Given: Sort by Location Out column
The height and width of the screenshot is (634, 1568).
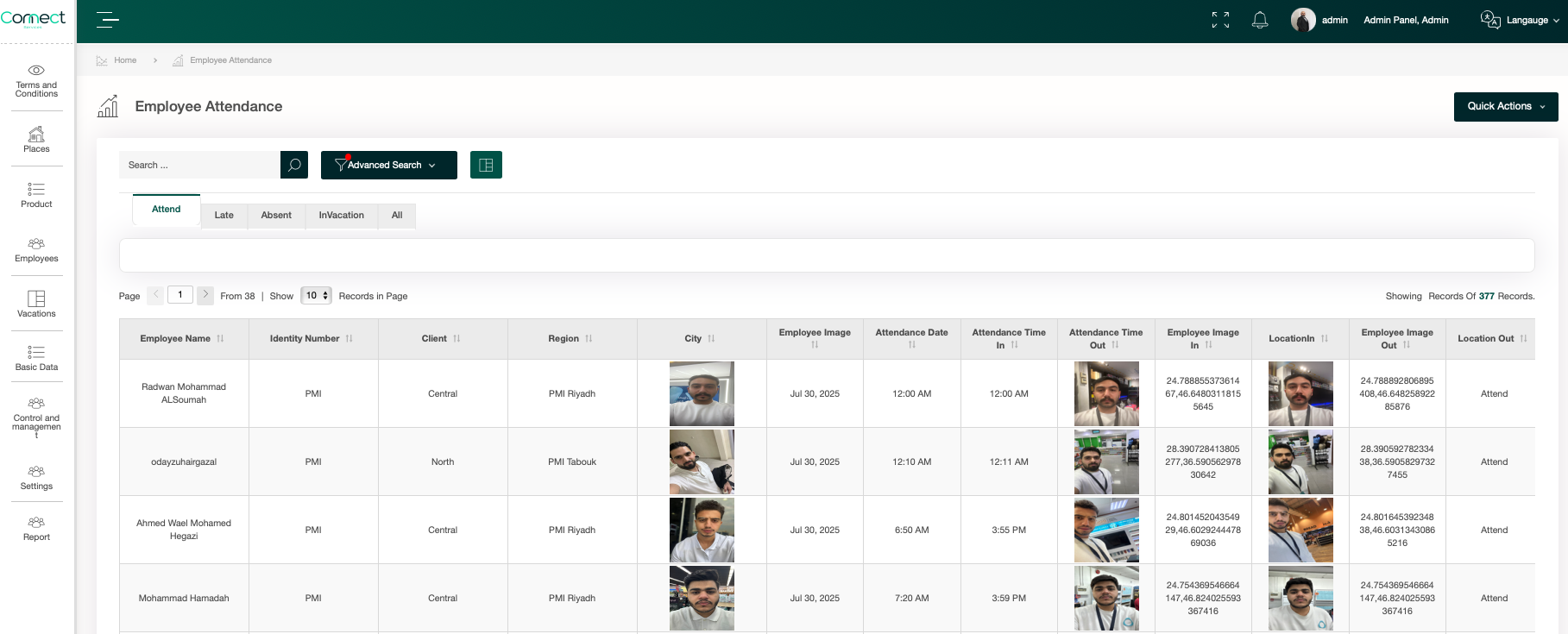Looking at the screenshot, I should click(1523, 338).
